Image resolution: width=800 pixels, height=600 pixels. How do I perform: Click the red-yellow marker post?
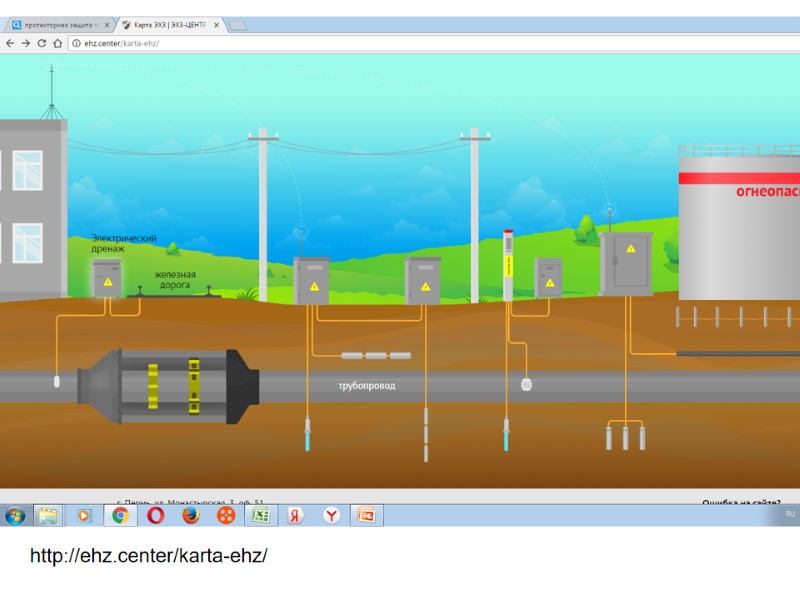pyautogui.click(x=508, y=265)
